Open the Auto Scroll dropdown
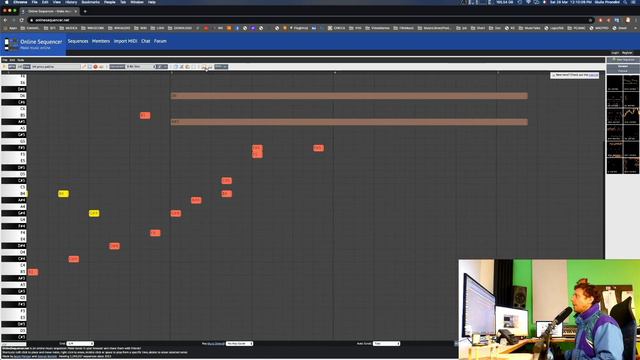The width and height of the screenshot is (640, 360). (x=387, y=344)
